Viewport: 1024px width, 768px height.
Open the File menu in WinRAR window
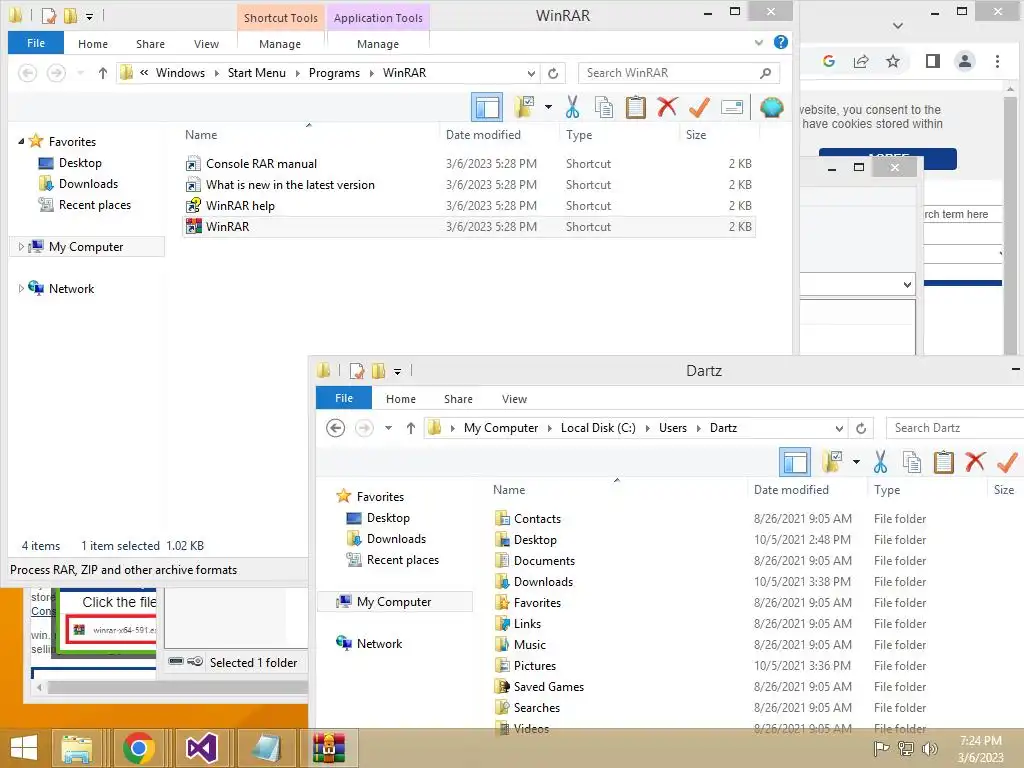coord(36,43)
